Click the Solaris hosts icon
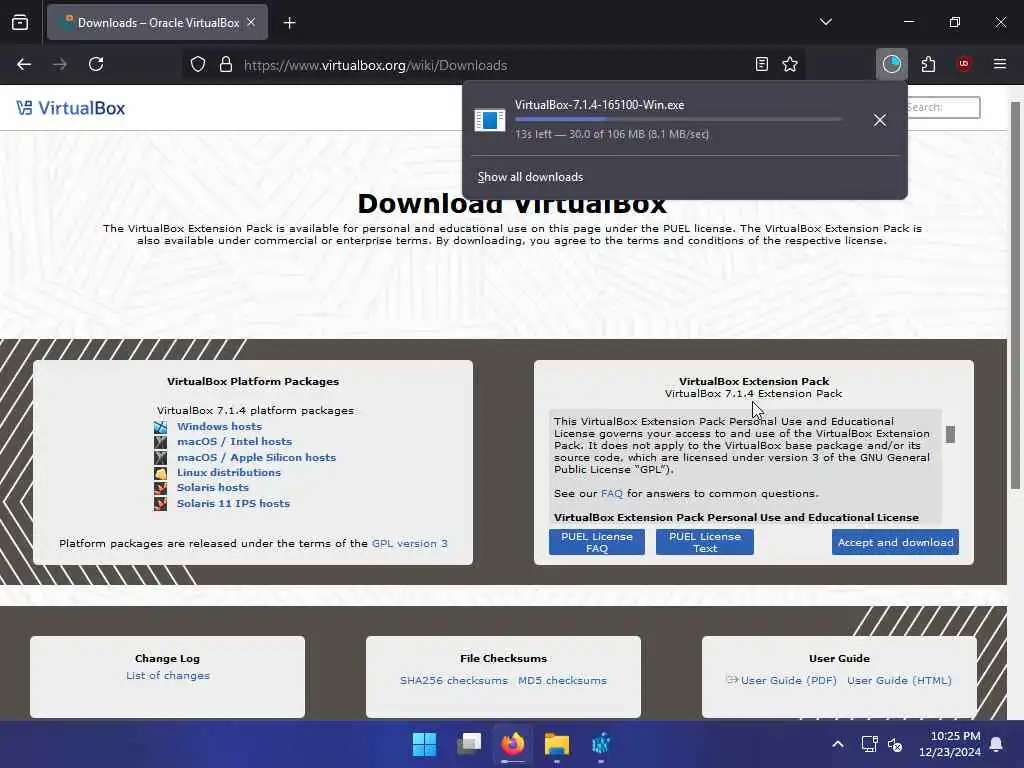1024x768 pixels. pyautogui.click(x=160, y=488)
